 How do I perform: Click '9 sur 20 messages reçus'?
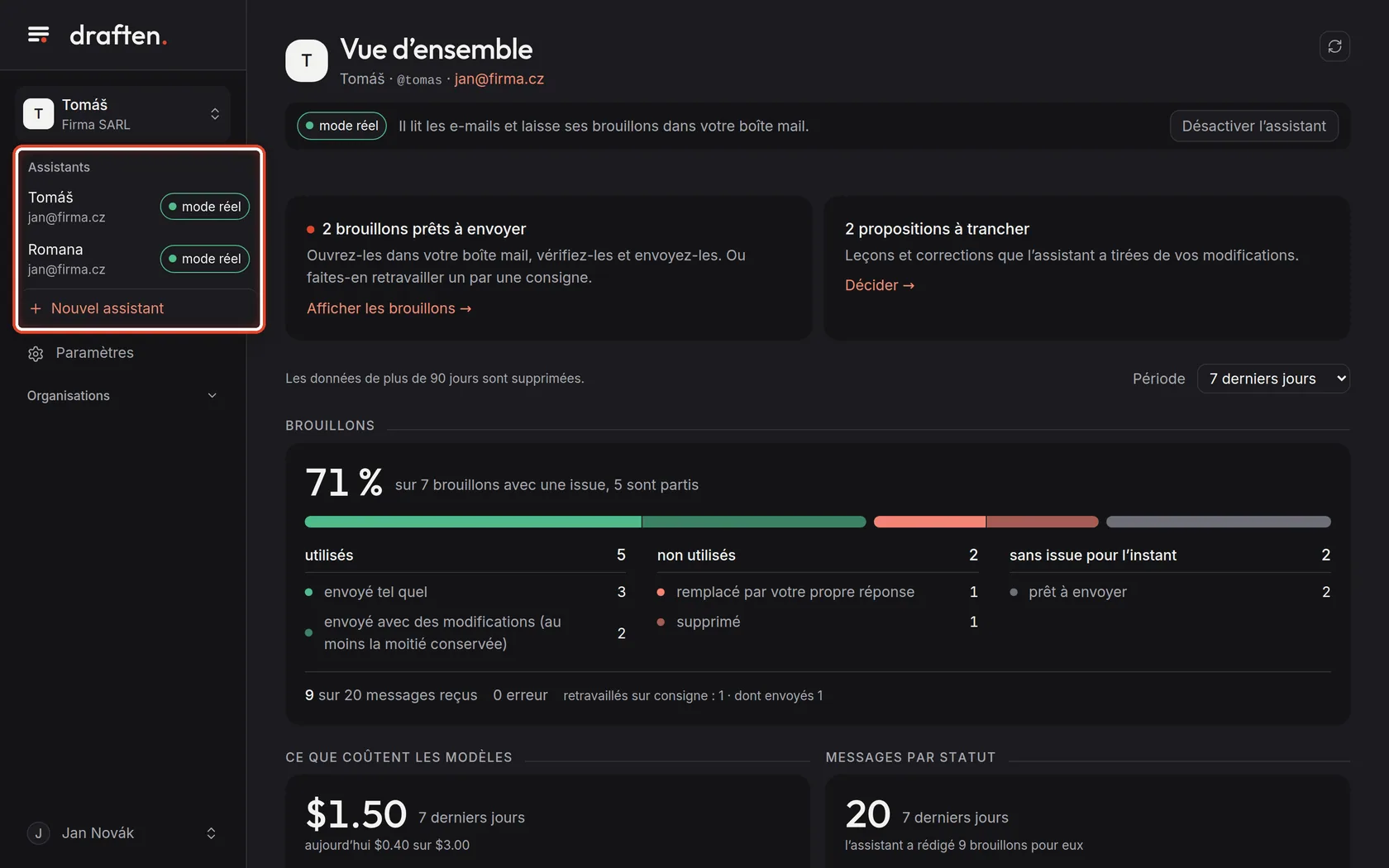(x=391, y=695)
